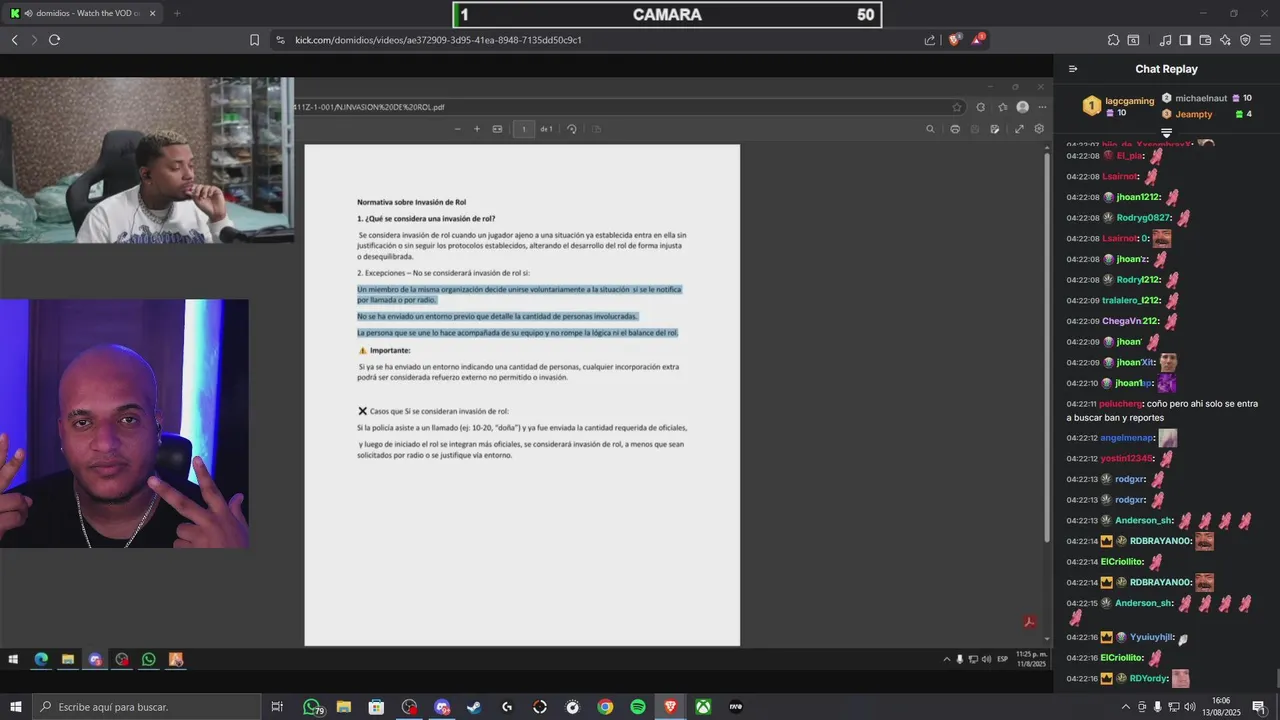Screen dimensions: 1280x720
Task: Zoom out in the PDF viewer
Action: 458,129
